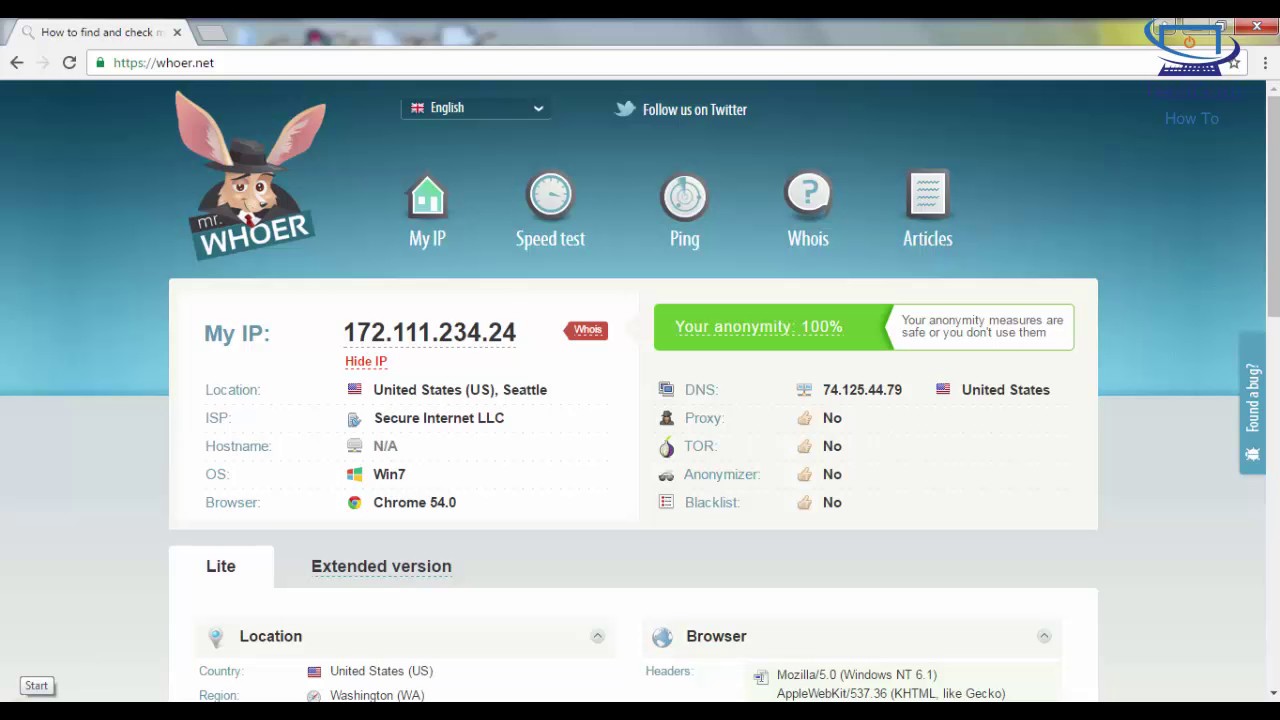
Task: Click the Chrome icon beside Chrome 54.0
Action: (x=354, y=502)
